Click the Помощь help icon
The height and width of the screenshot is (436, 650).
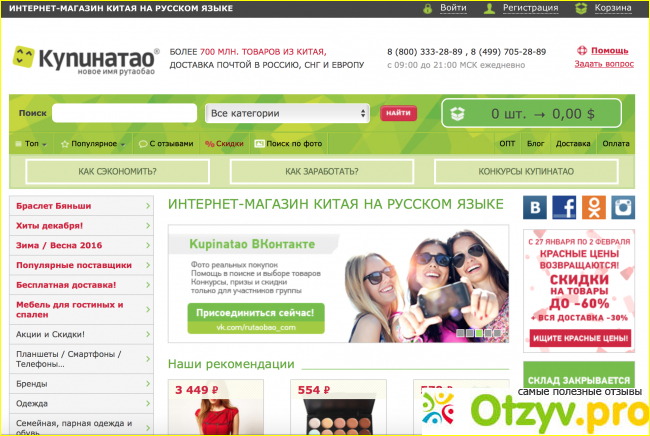(583, 50)
